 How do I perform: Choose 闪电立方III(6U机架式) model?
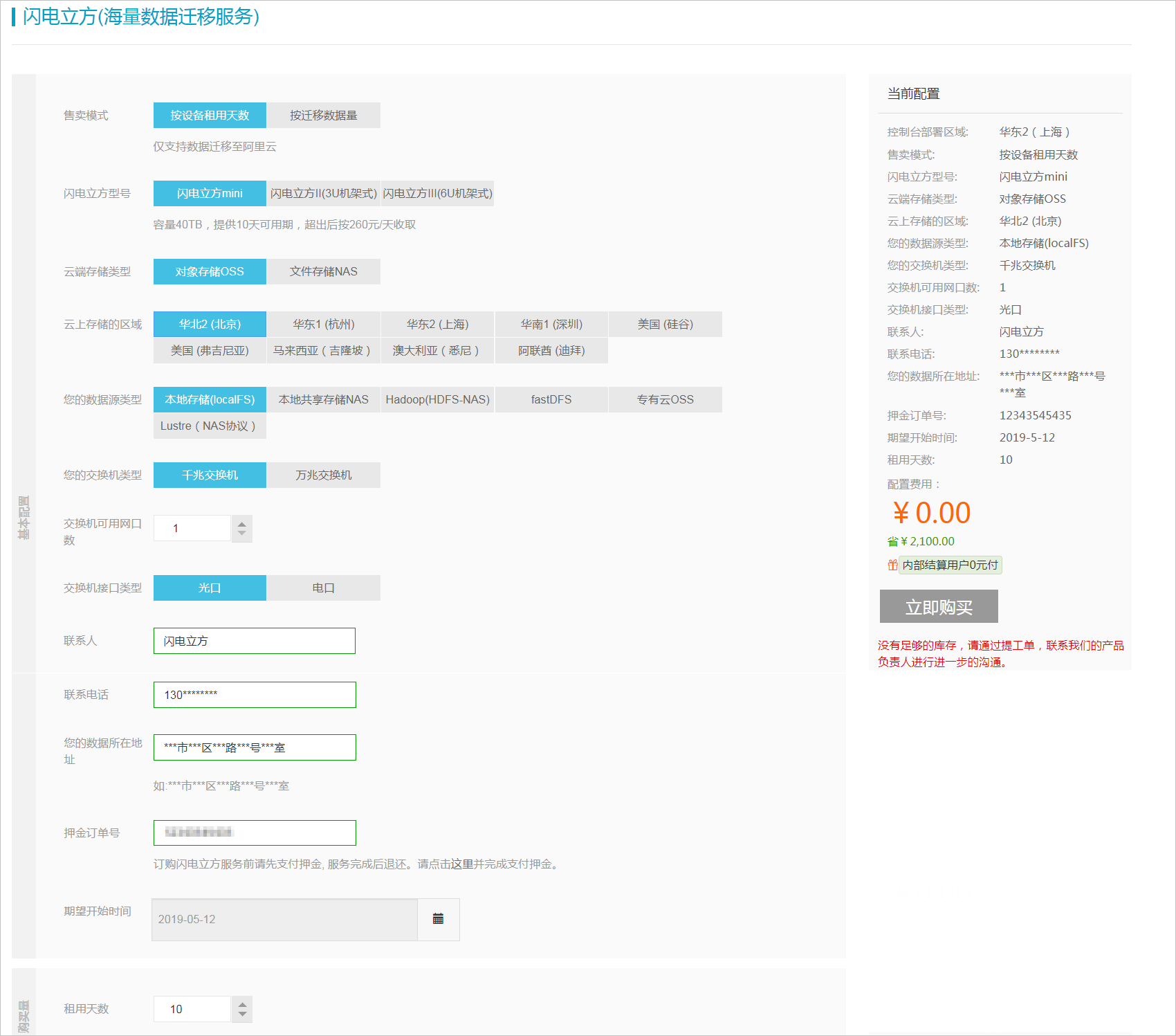coord(438,194)
